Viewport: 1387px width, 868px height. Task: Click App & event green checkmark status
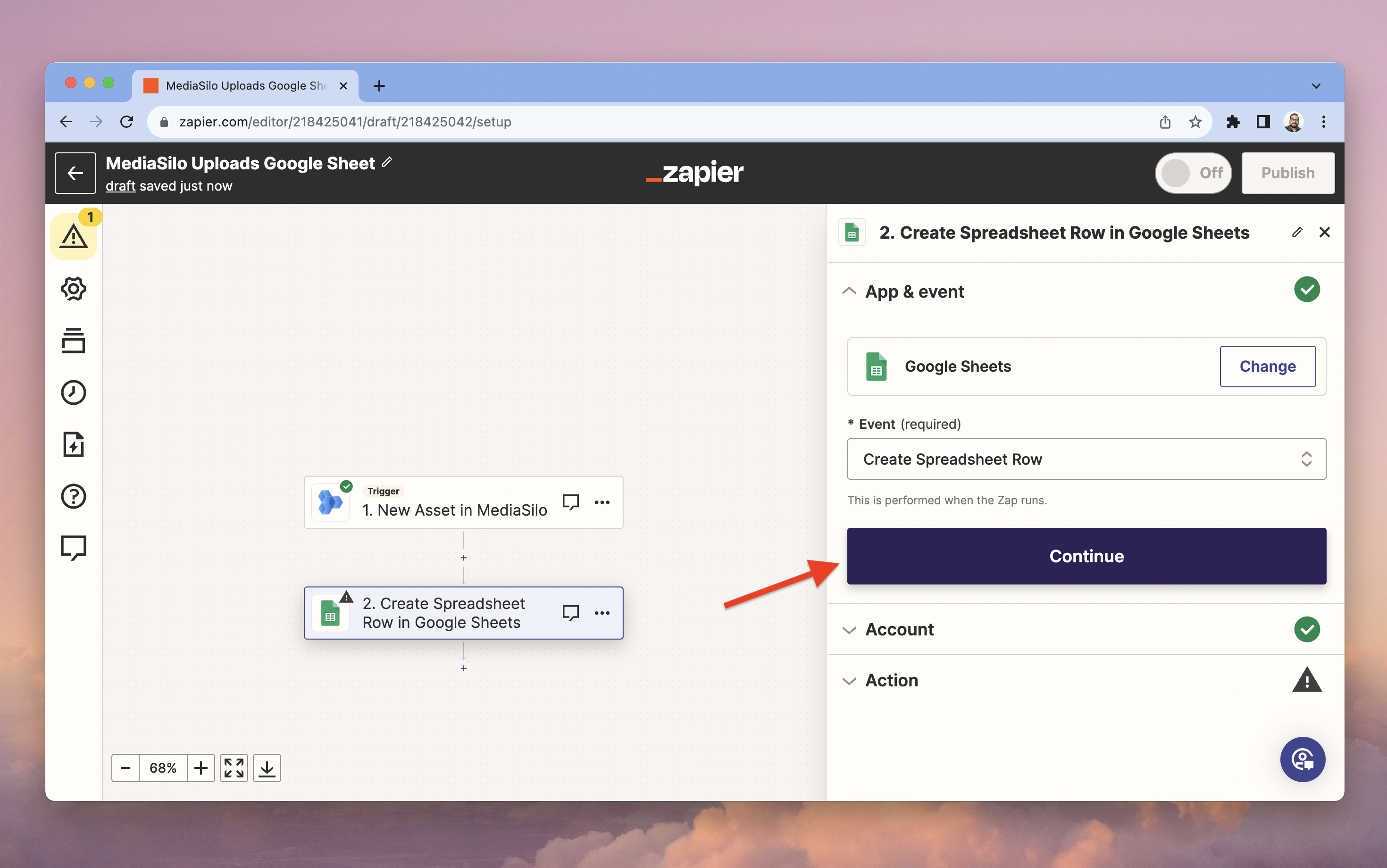click(1307, 289)
